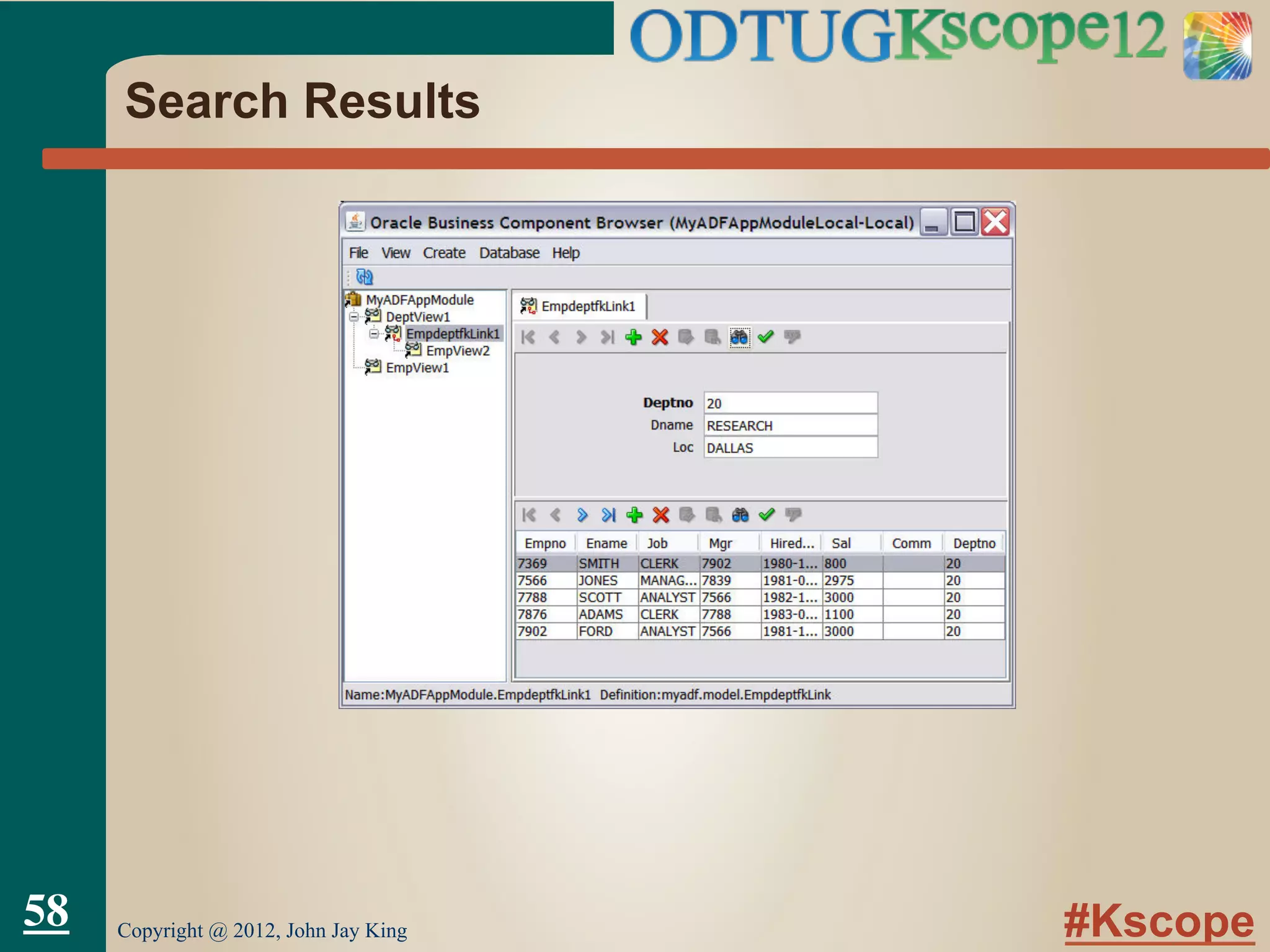This screenshot has width=1270, height=952.
Task: Collapse the DeptView1 tree node
Action: (x=353, y=317)
